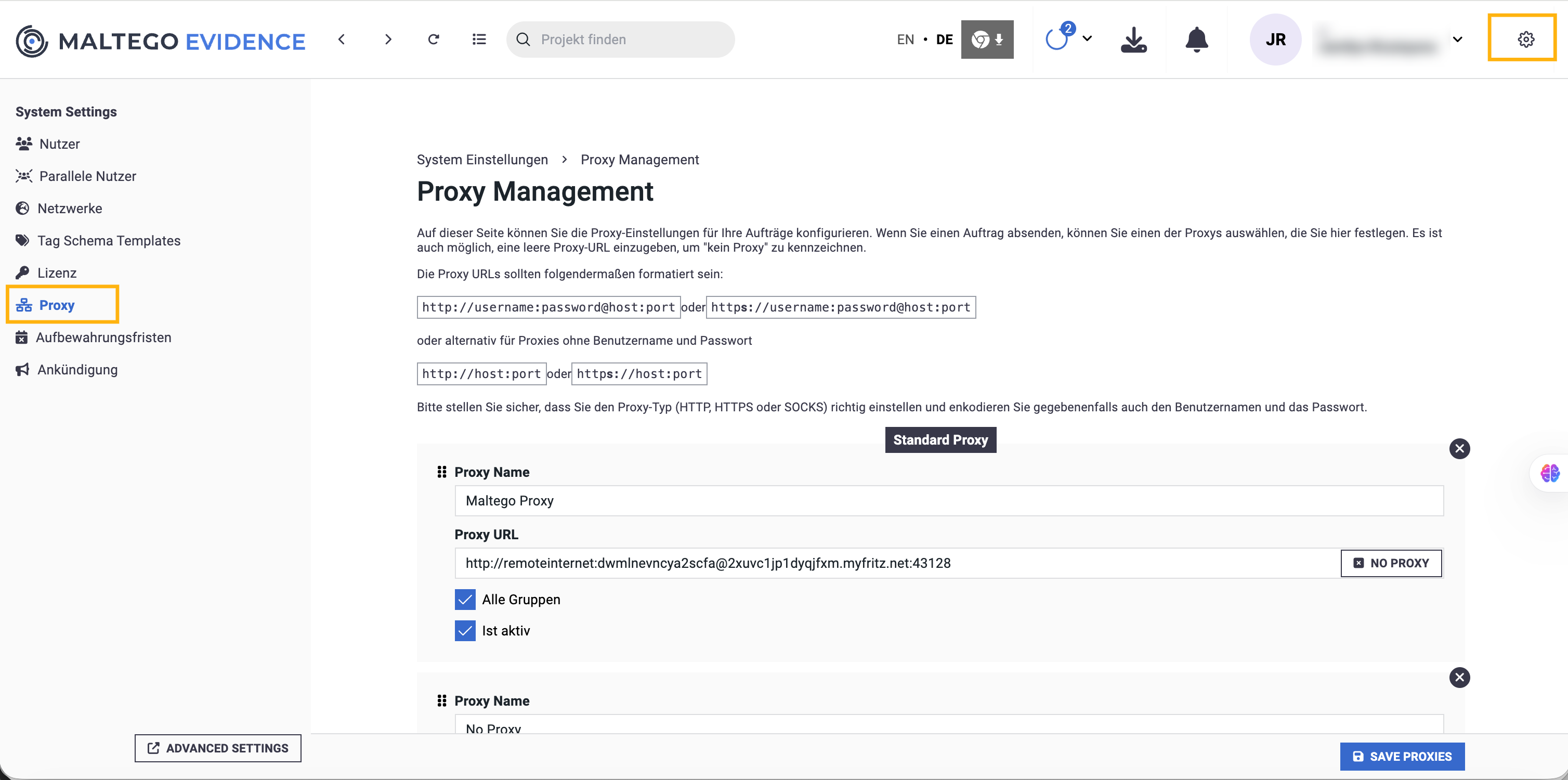Click the notification bell icon
Screen dimensions: 1568x780
(x=1196, y=40)
